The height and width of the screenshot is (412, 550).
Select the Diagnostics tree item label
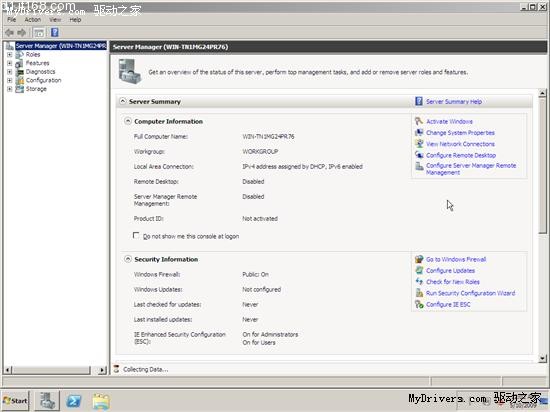pyautogui.click(x=41, y=72)
